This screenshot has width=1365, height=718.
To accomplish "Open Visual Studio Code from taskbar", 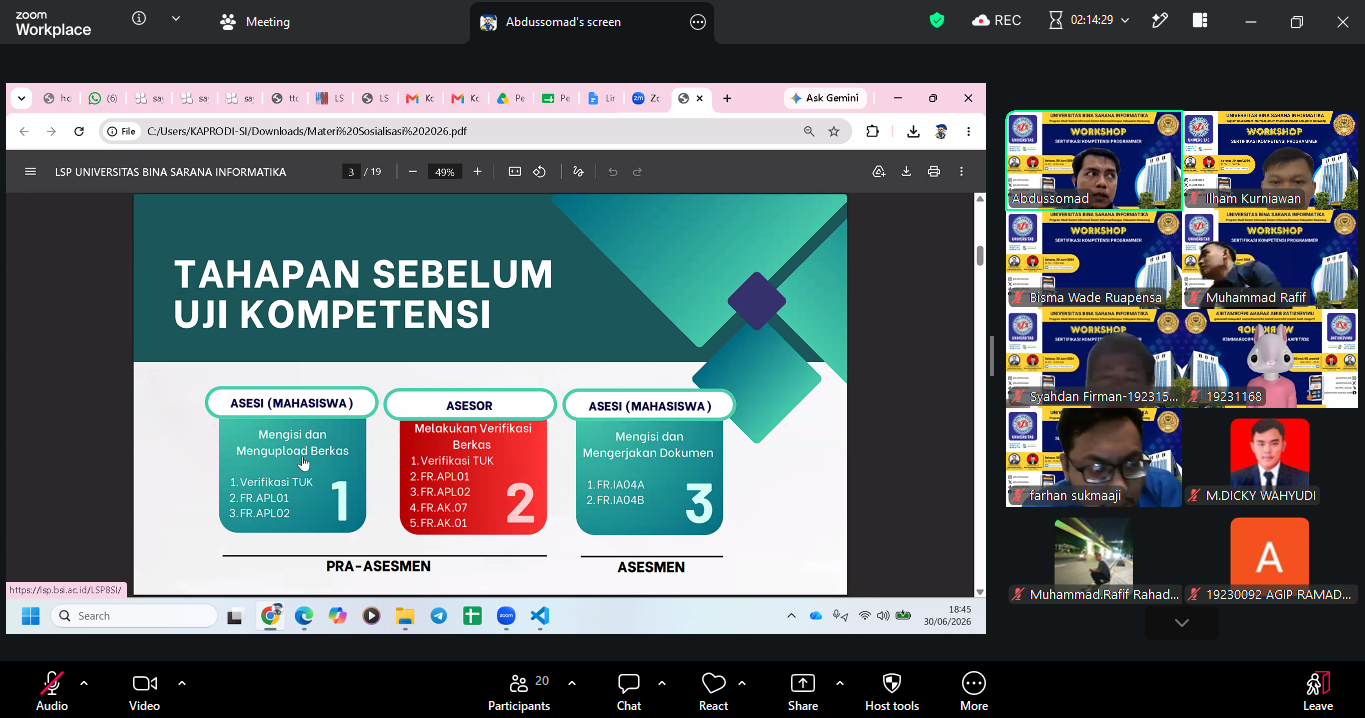I will click(x=540, y=616).
